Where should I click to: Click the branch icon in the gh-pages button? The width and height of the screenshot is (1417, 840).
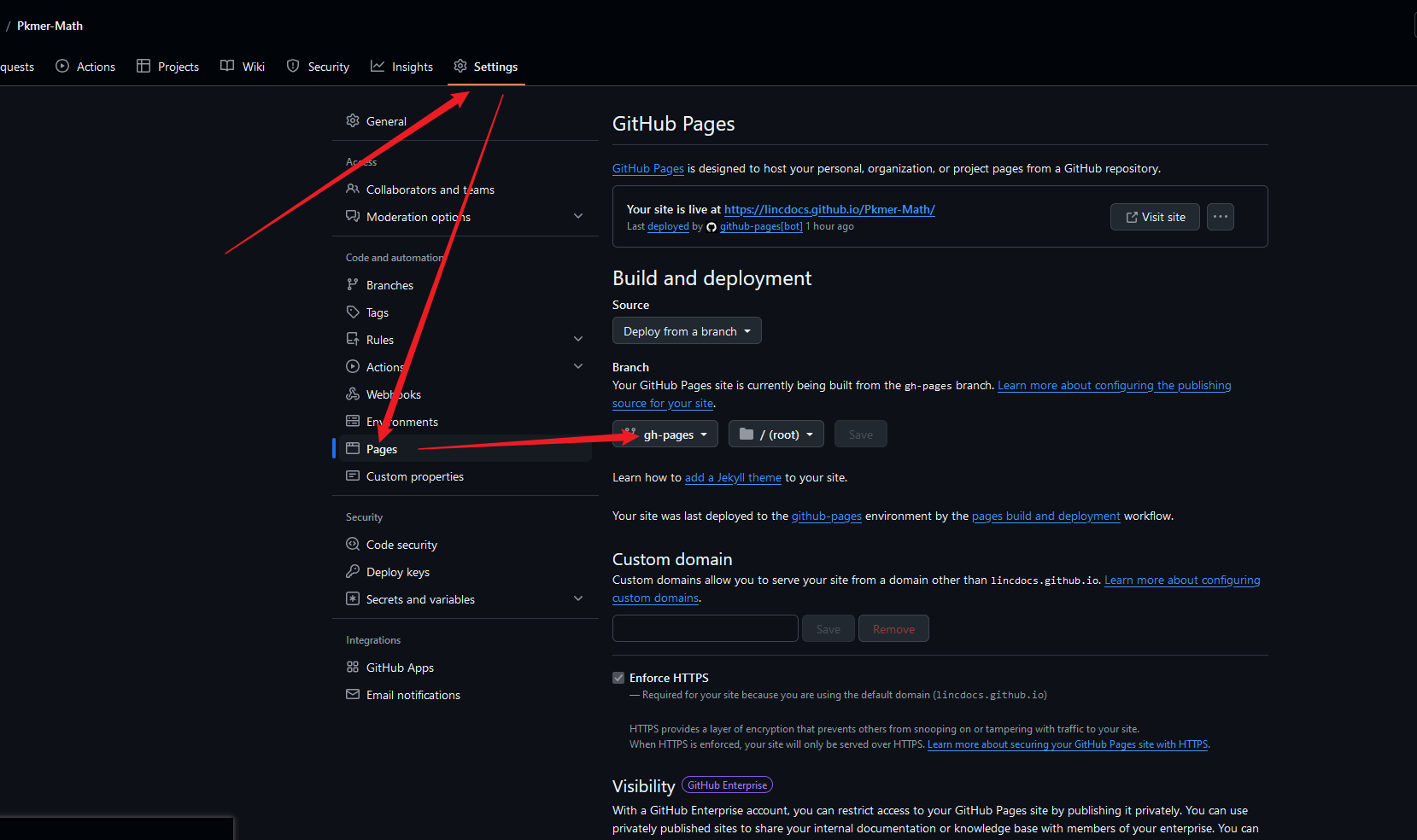click(x=630, y=434)
